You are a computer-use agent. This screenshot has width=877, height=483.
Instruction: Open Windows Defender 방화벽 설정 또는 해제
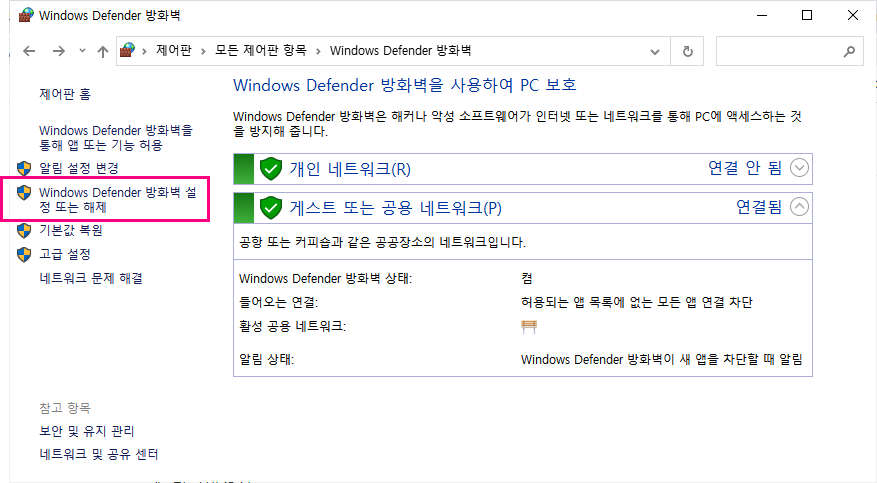[118, 200]
